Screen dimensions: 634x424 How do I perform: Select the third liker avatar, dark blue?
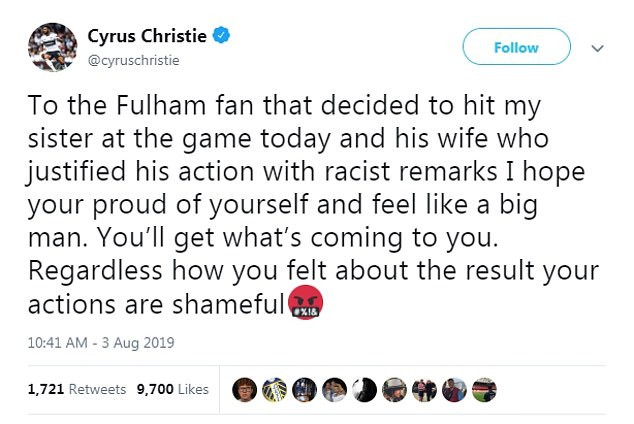tap(304, 389)
